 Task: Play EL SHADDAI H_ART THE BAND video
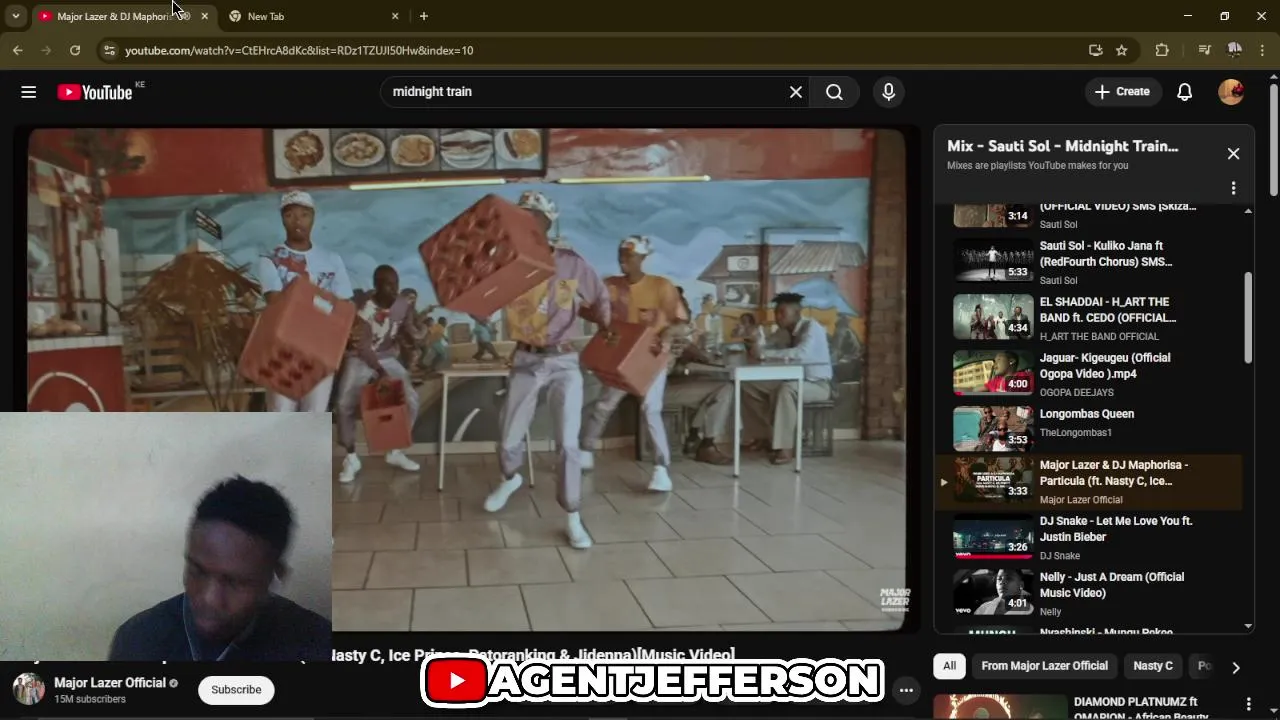(1090, 318)
